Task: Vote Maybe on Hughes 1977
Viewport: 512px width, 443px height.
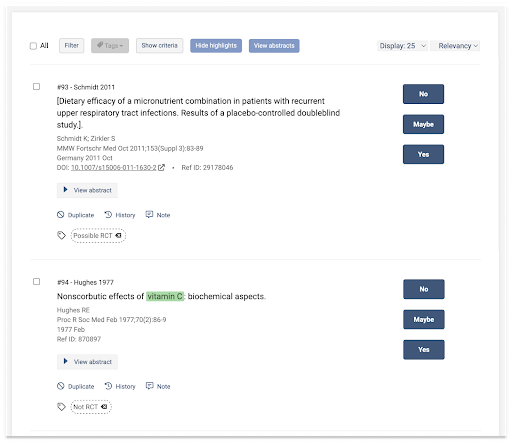Action: (x=424, y=319)
